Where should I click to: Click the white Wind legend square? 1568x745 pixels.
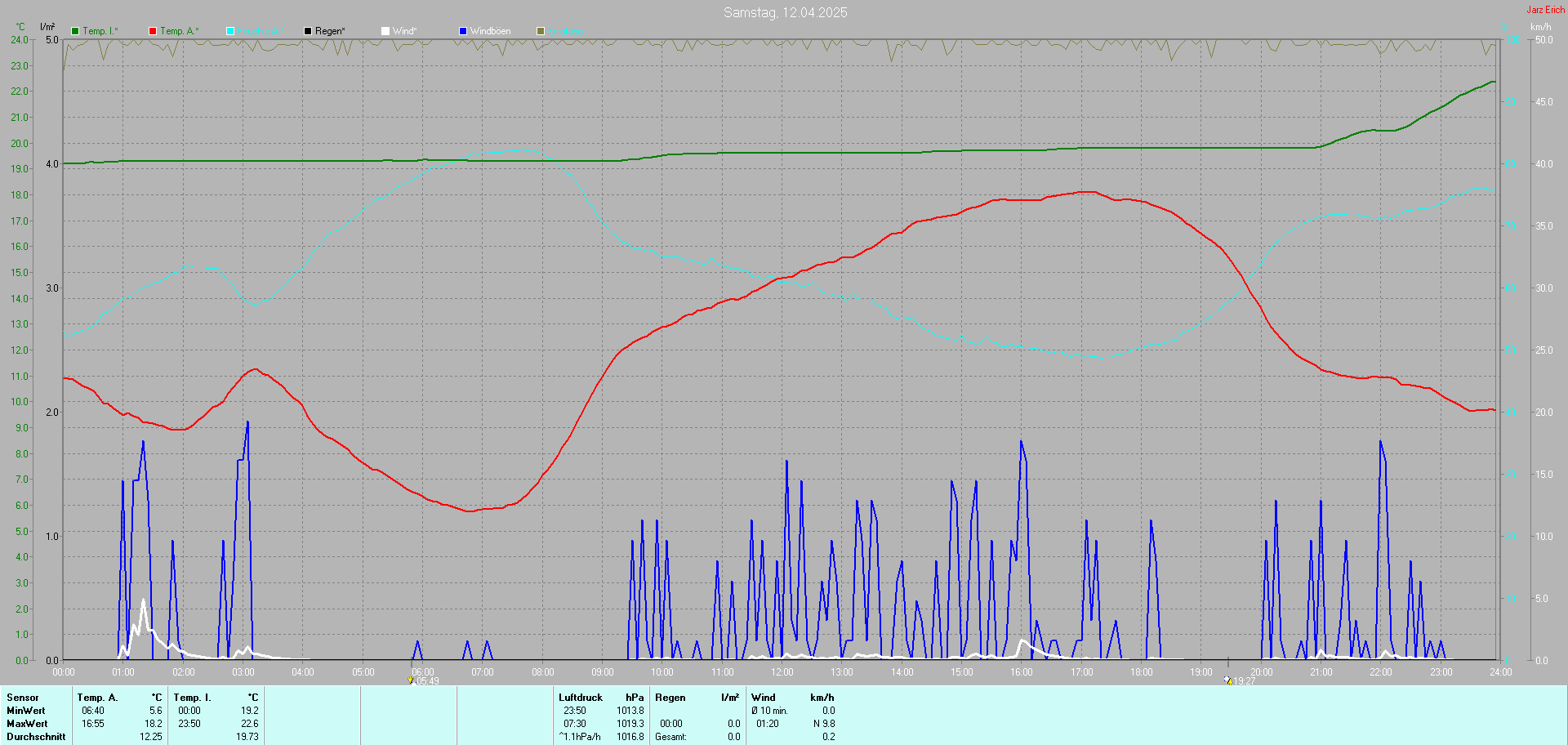(385, 31)
